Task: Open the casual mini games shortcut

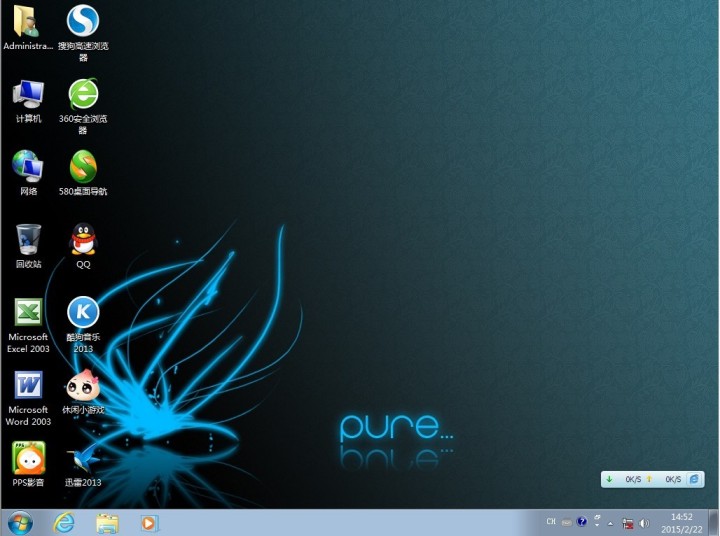Action: (x=83, y=386)
